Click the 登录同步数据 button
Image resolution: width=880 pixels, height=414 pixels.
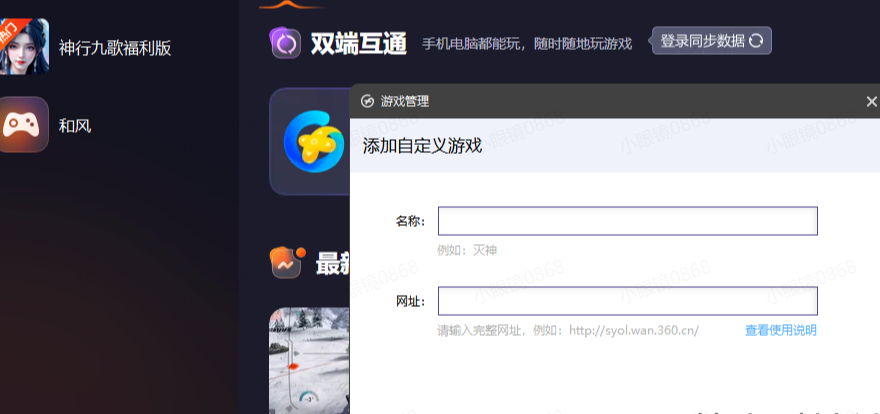[x=712, y=41]
